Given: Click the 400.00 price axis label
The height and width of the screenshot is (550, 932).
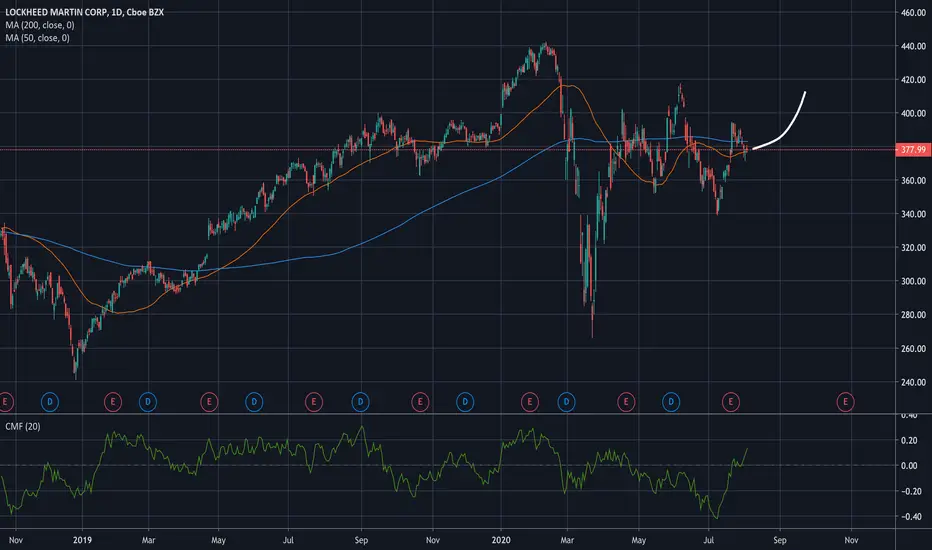Looking at the screenshot, I should click(914, 113).
